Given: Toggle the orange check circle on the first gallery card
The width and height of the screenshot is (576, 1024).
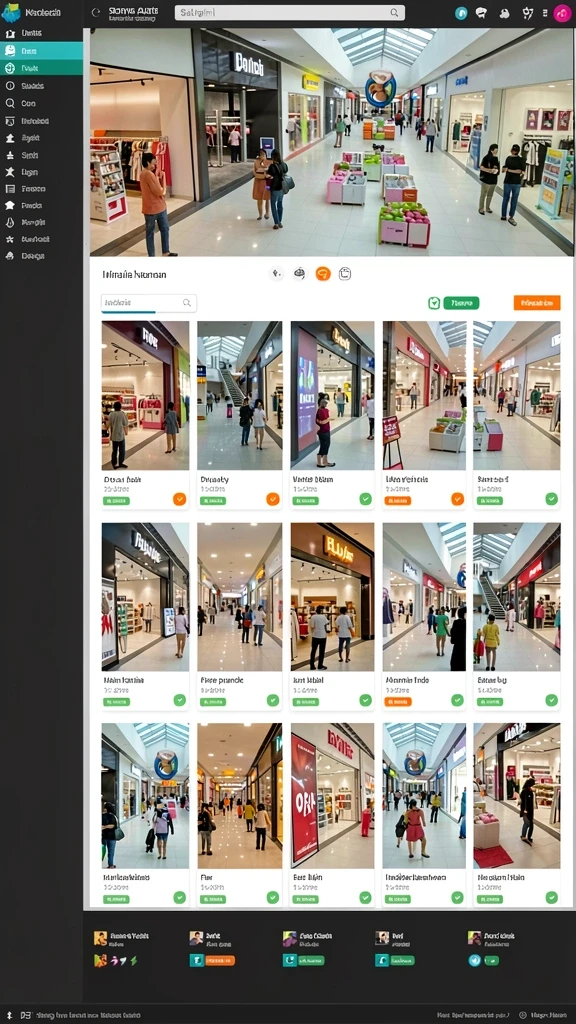Looking at the screenshot, I should tap(180, 499).
